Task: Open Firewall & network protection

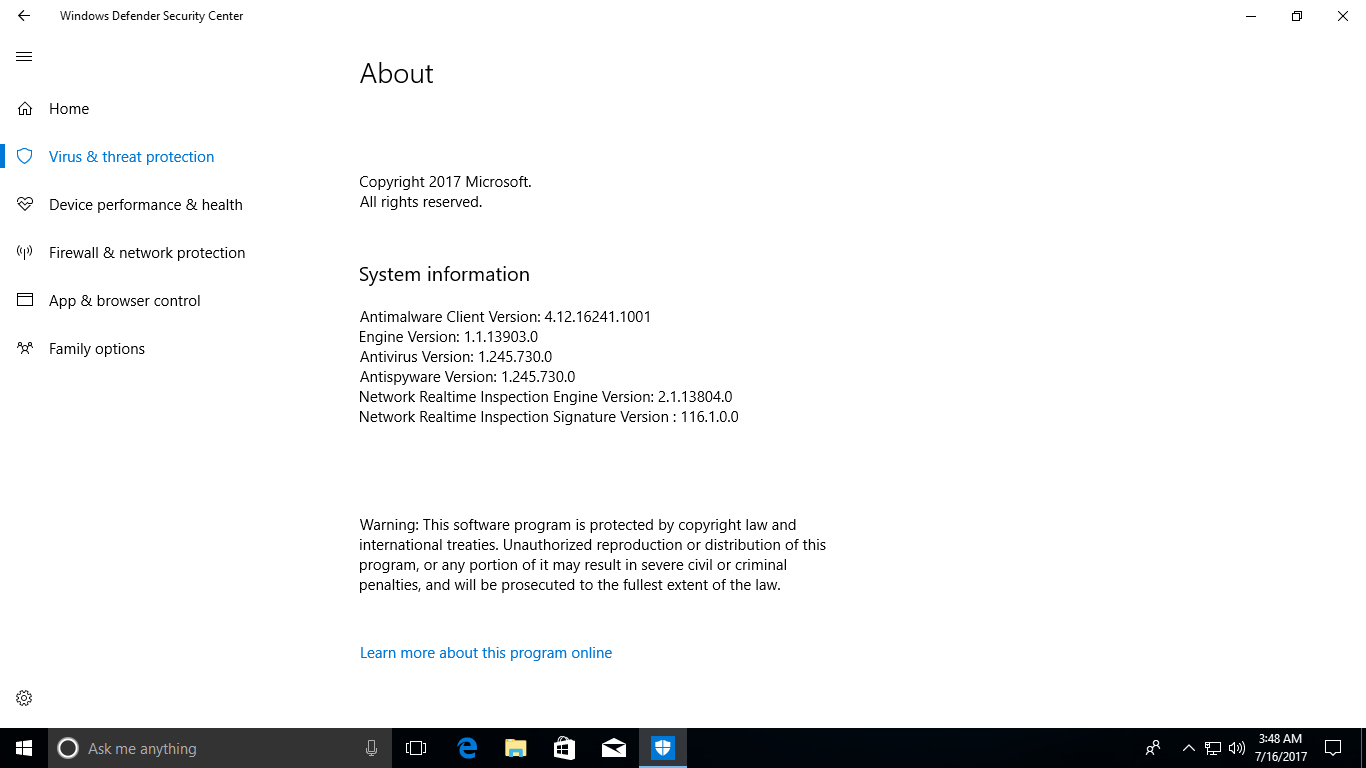Action: point(147,252)
